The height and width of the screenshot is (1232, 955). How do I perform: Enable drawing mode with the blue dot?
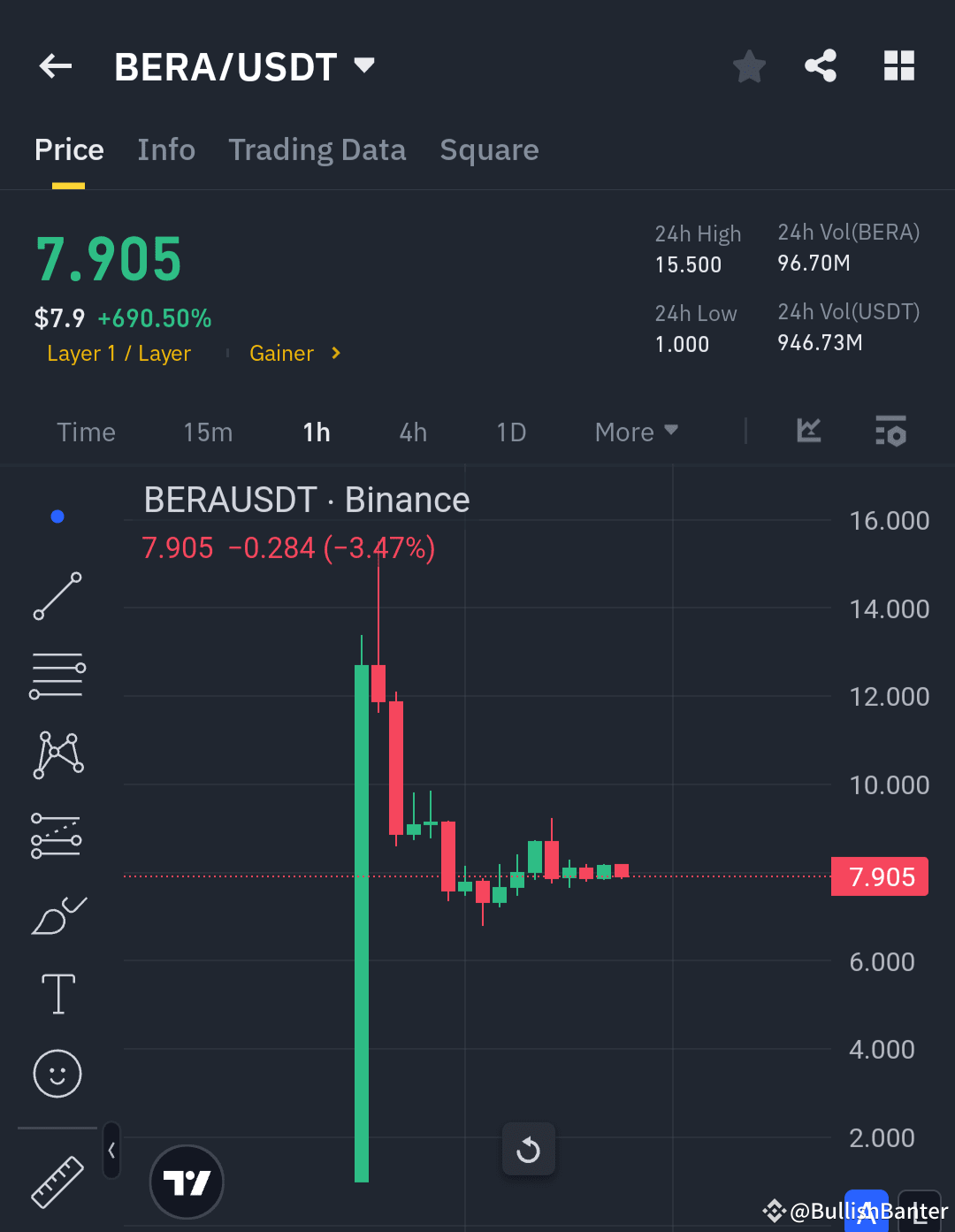coord(57,517)
